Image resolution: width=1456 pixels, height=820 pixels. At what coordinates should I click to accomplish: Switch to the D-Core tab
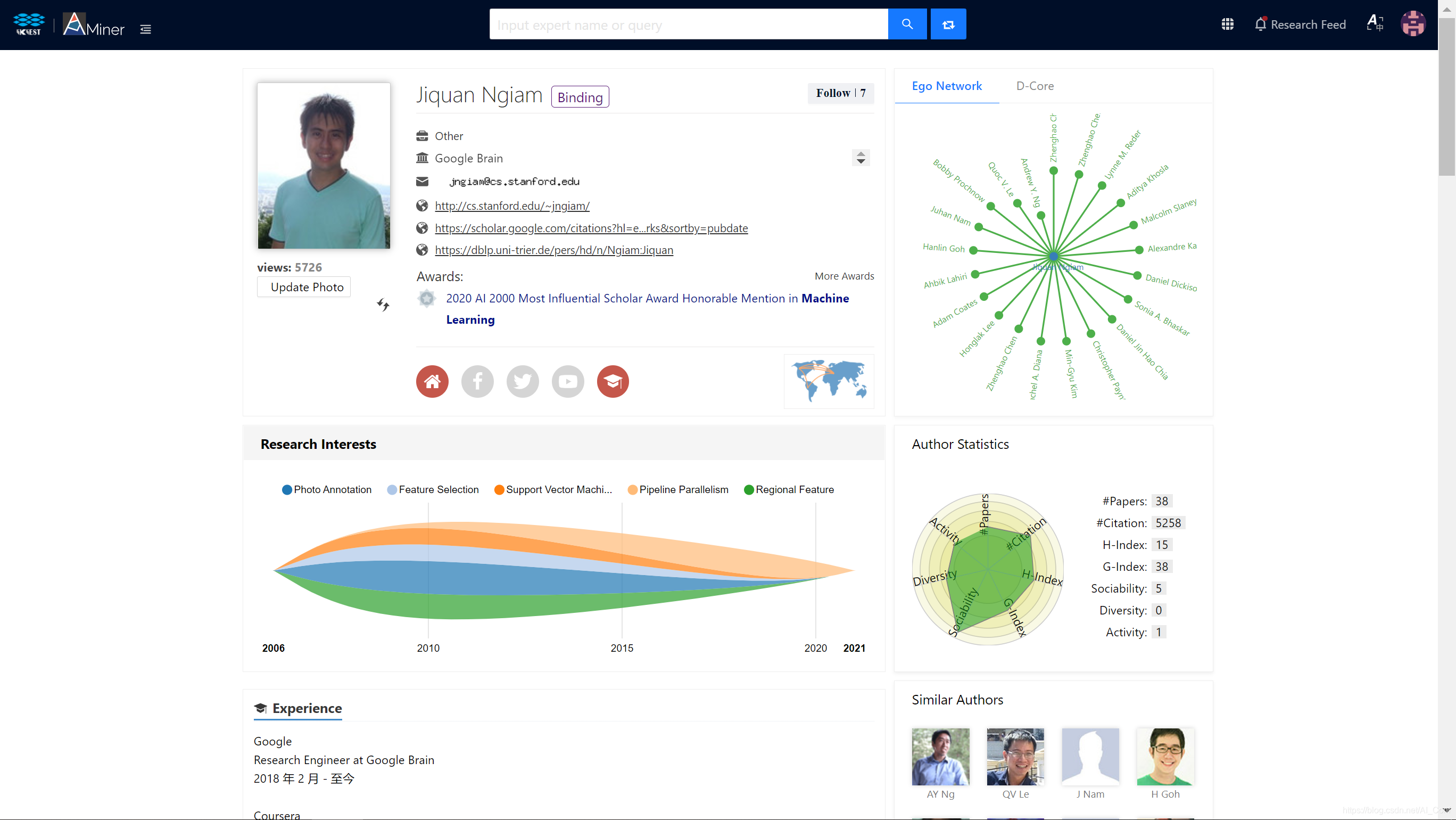(x=1035, y=86)
